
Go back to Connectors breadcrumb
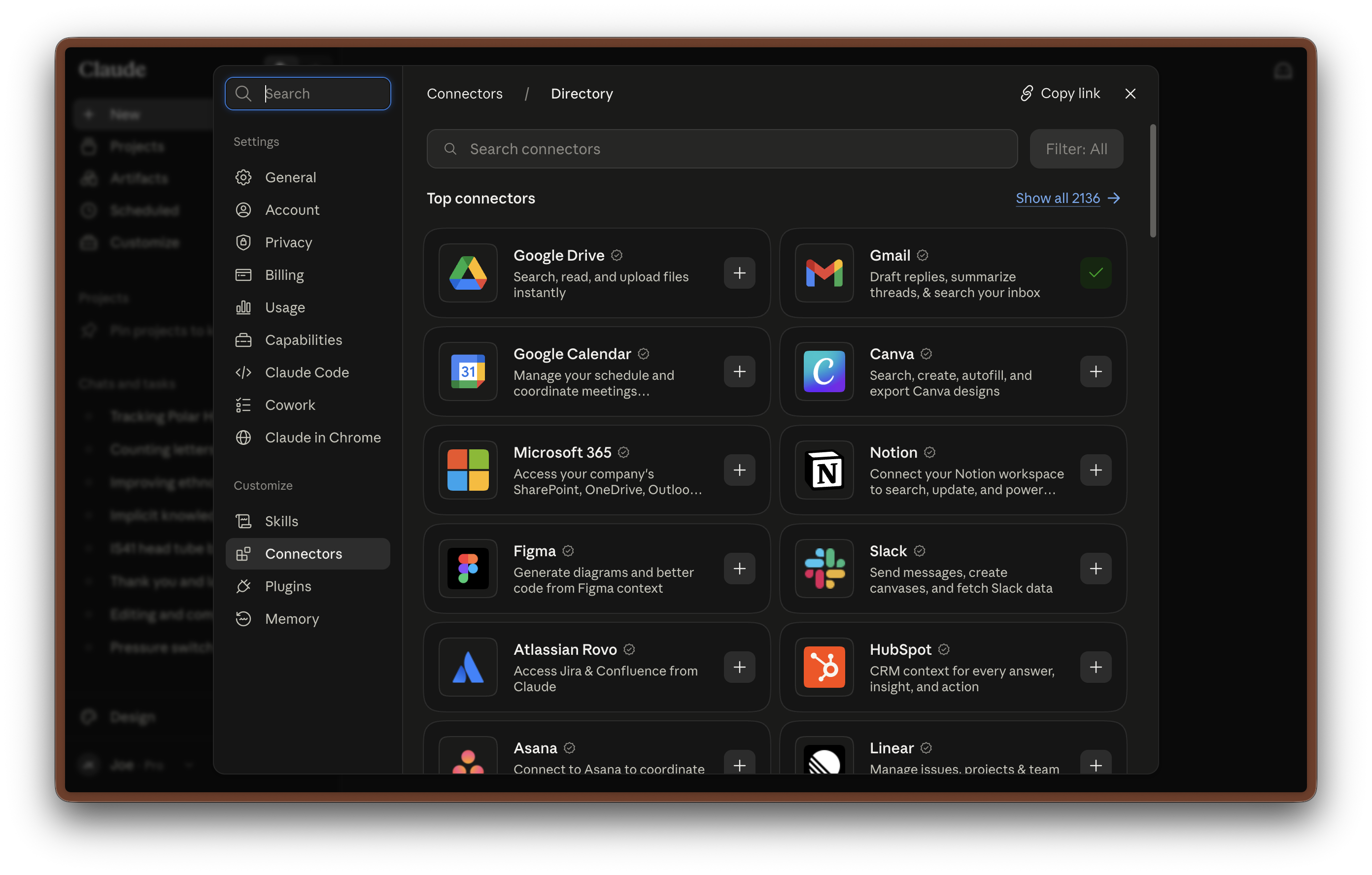tap(464, 94)
